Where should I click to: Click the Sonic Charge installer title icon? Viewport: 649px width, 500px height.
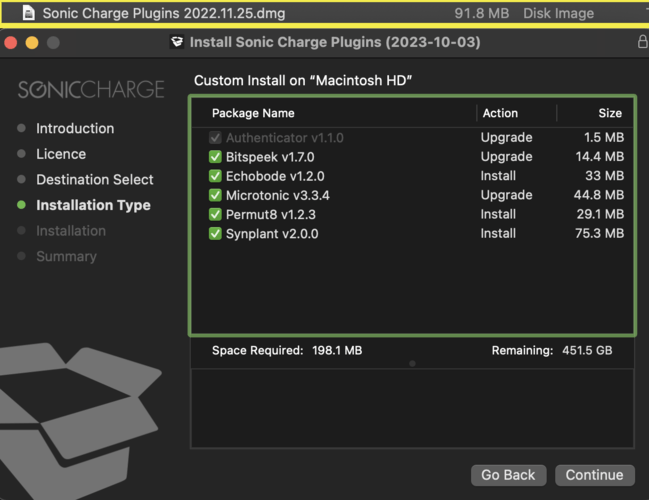click(x=177, y=42)
